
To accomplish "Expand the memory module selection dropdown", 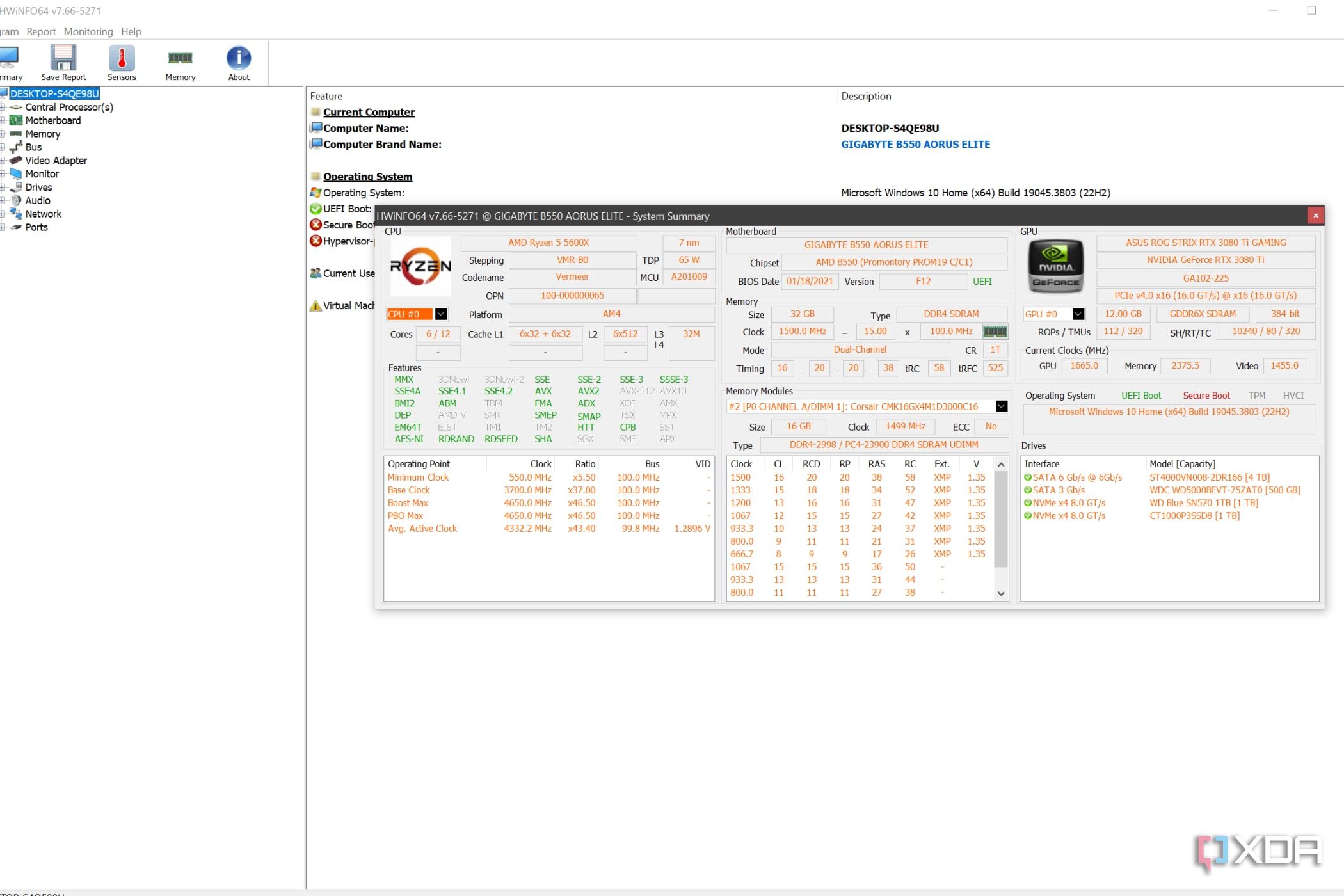I will 1002,407.
